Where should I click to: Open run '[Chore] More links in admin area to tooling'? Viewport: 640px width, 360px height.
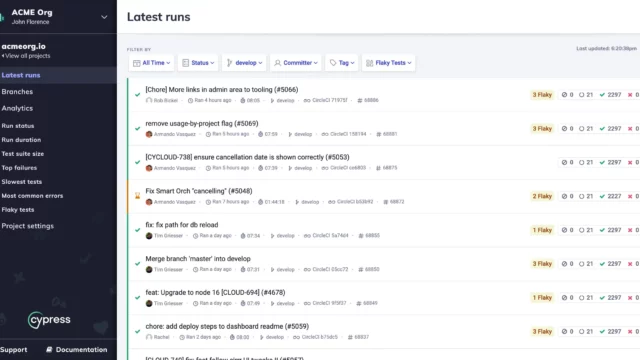point(222,90)
